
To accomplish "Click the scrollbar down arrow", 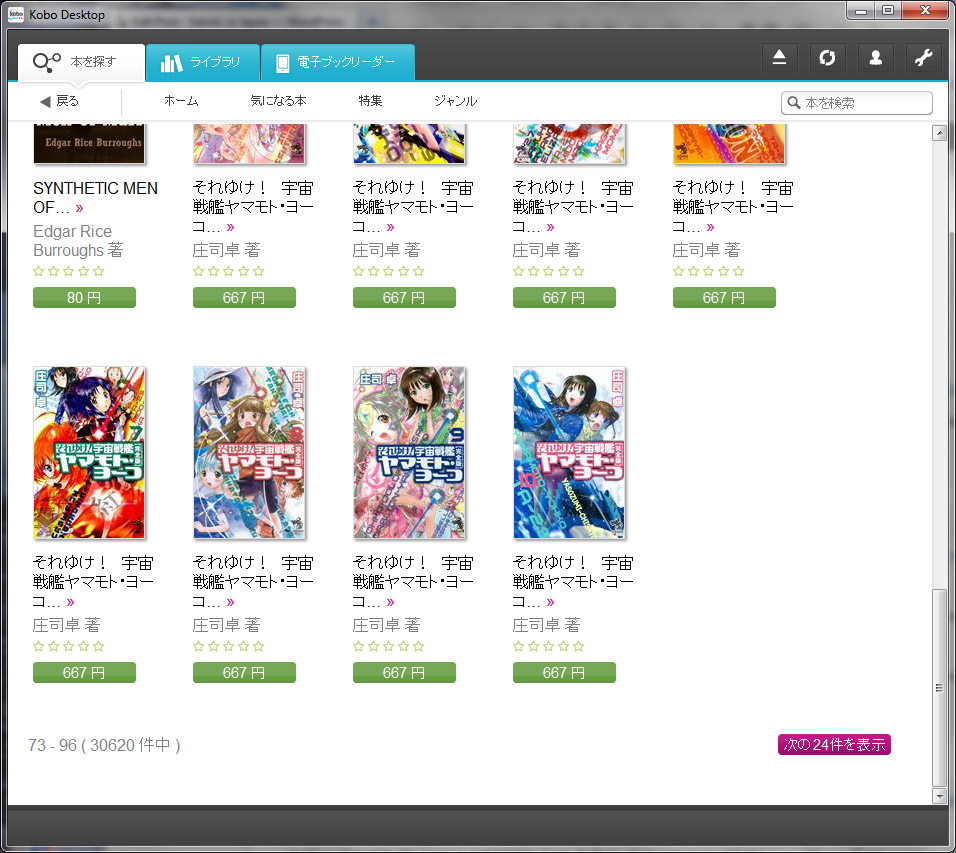I will (x=940, y=796).
